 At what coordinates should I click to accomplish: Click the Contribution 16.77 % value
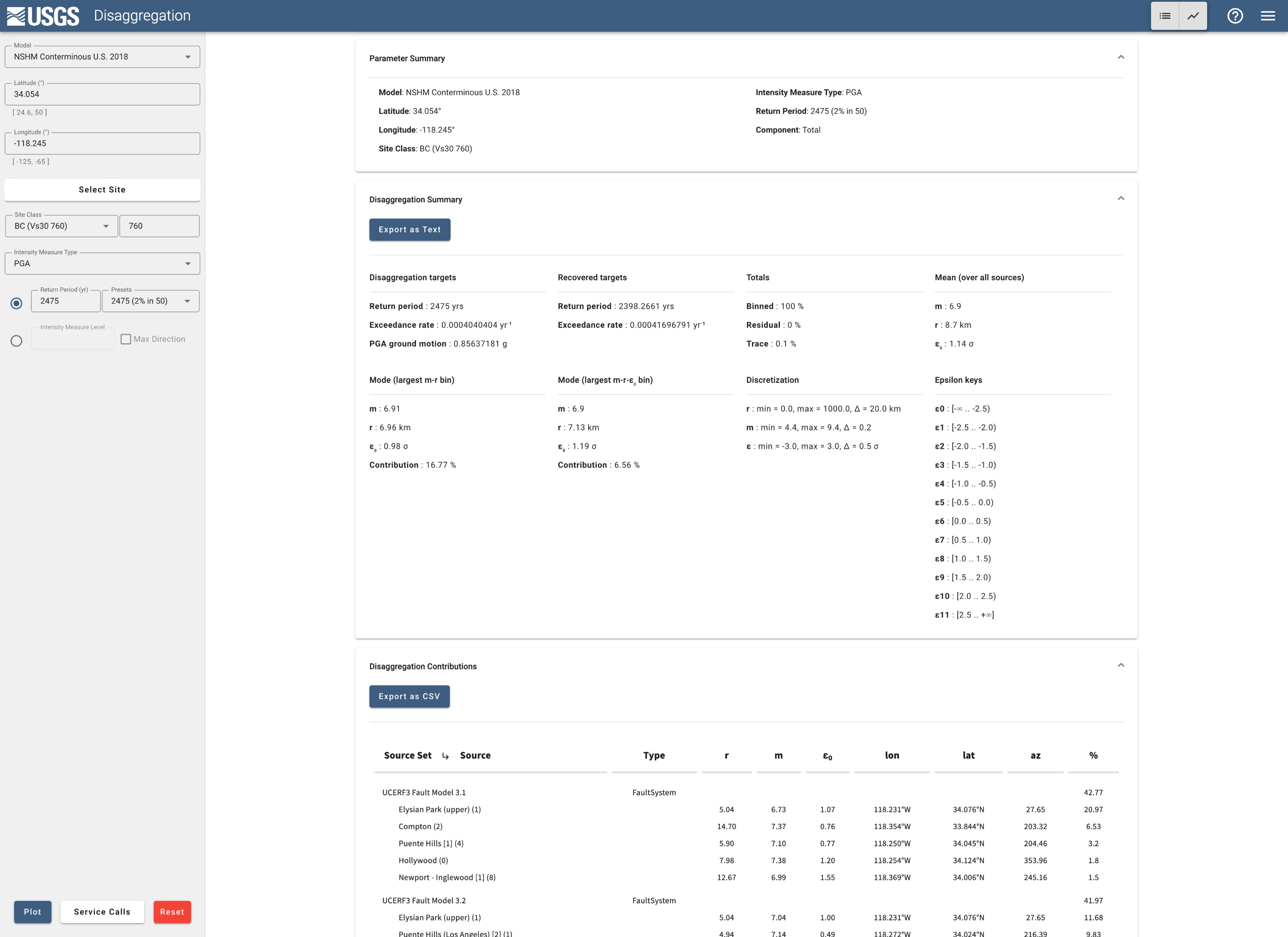[441, 465]
